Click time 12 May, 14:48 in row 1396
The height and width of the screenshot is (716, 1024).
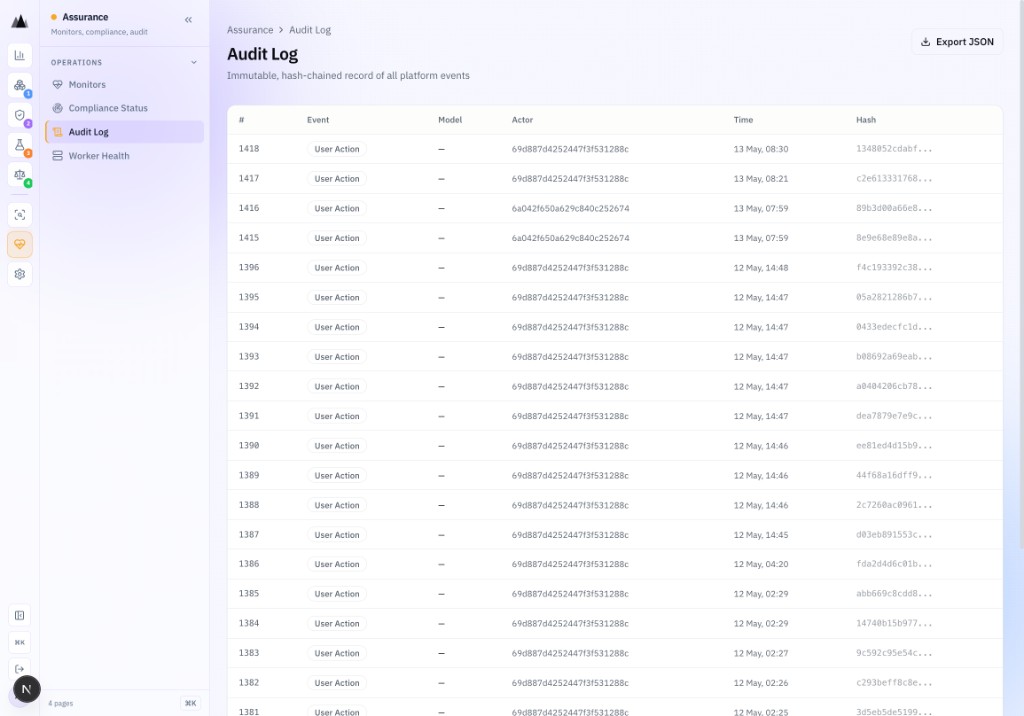point(761,268)
